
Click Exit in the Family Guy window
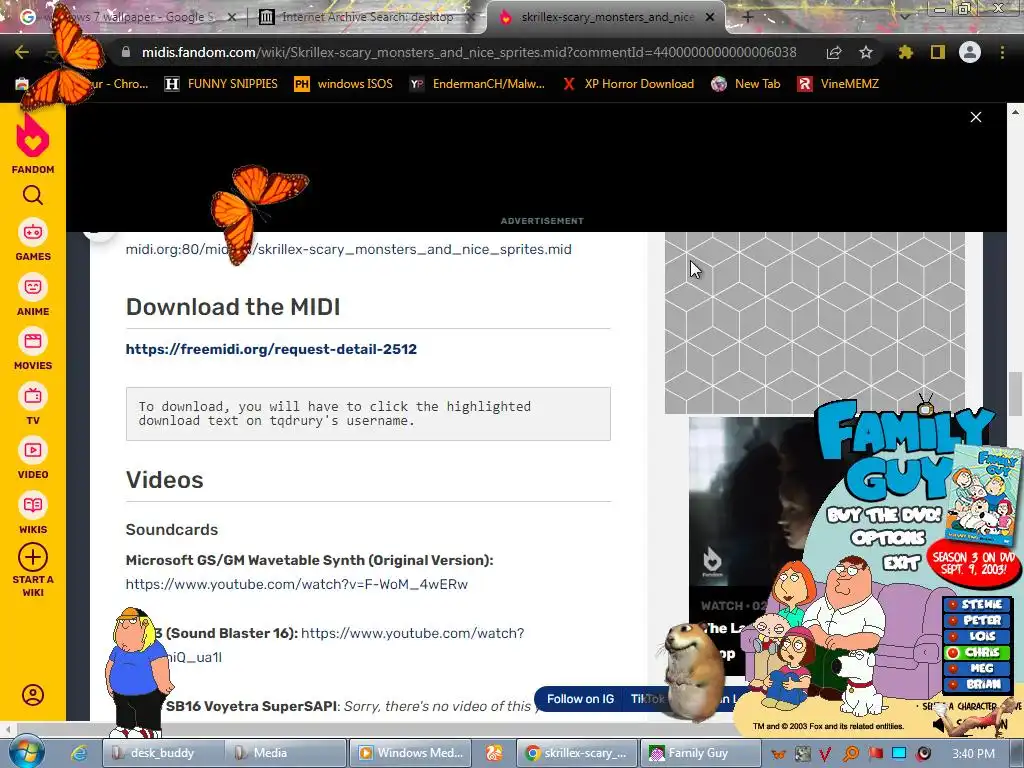902,562
